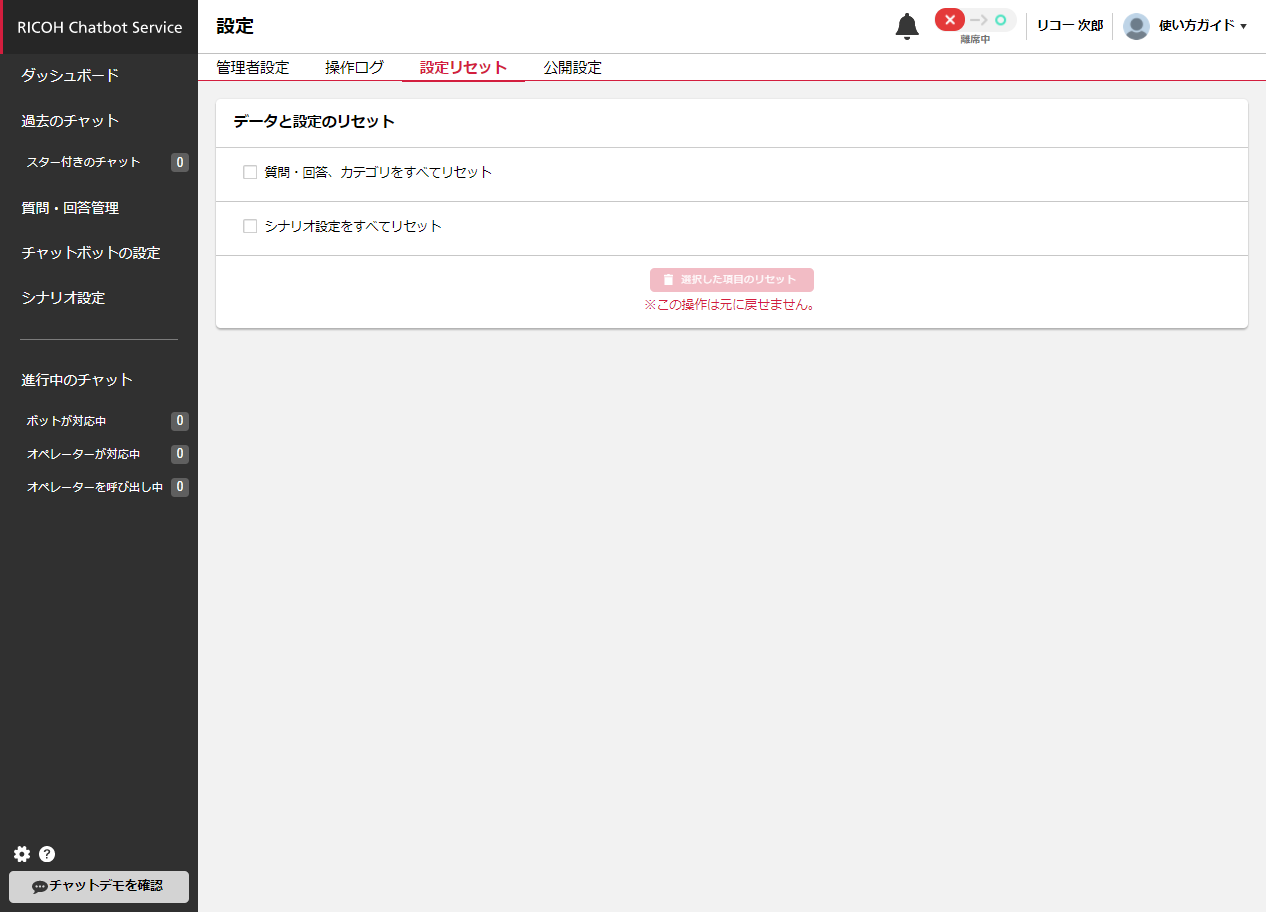Viewport: 1266px width, 912px height.
Task: Click the help question mark icon
Action: click(47, 854)
